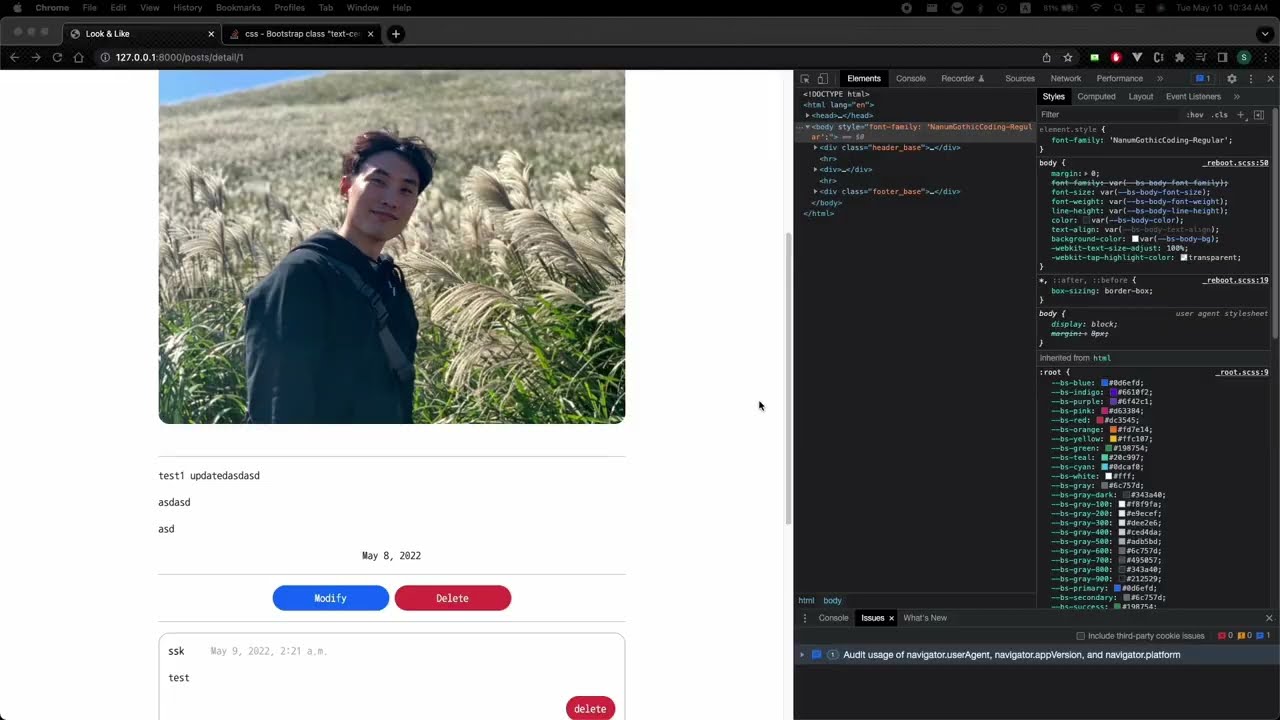Open the Extensions puzzle icon

point(1180,57)
